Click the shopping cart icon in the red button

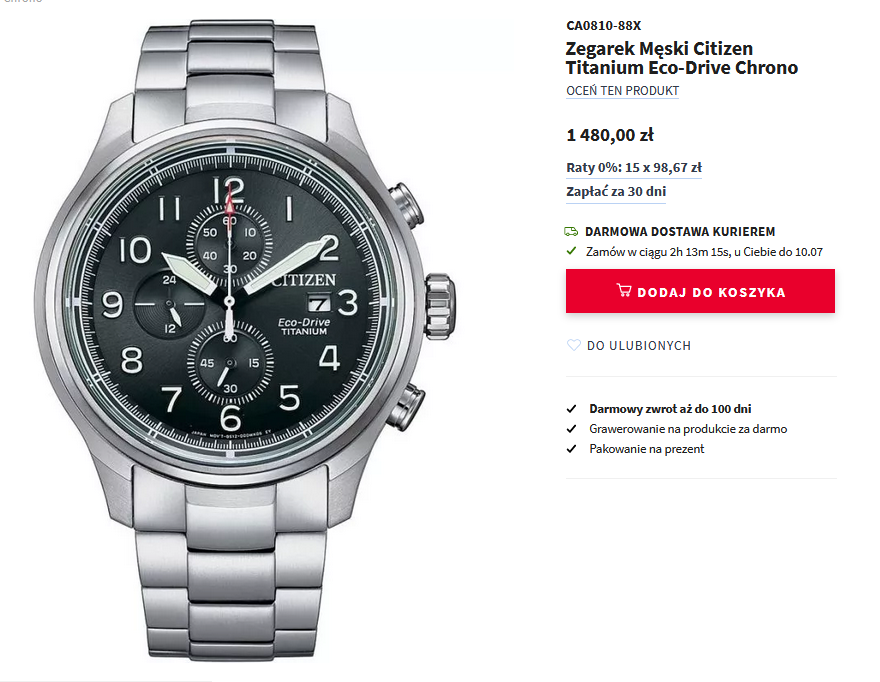pos(624,290)
